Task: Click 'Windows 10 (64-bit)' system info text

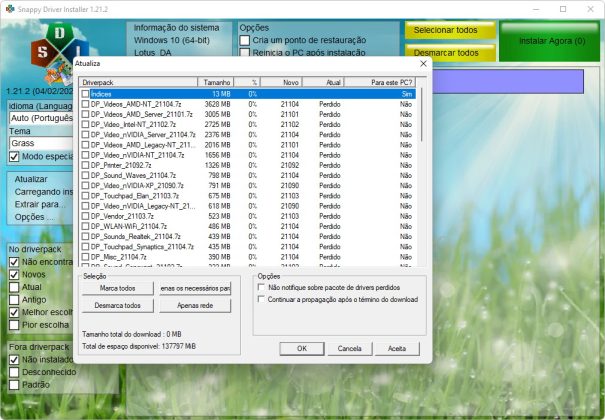Action: [172, 40]
